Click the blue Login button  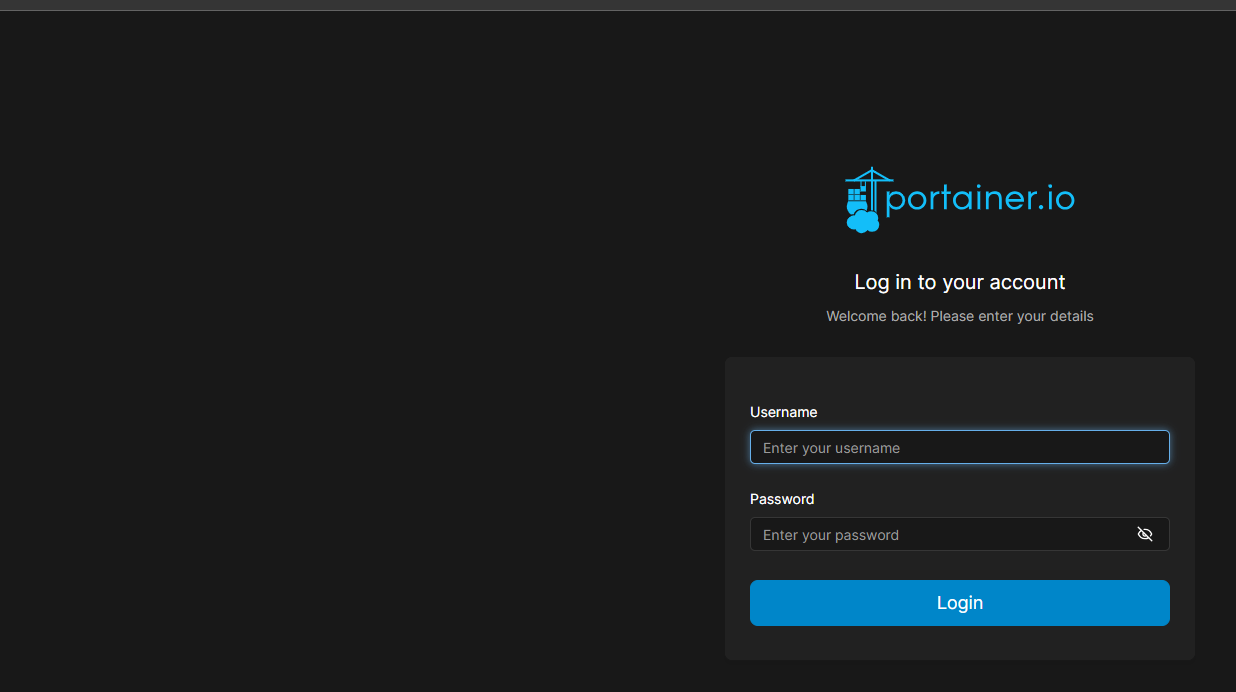click(x=960, y=603)
